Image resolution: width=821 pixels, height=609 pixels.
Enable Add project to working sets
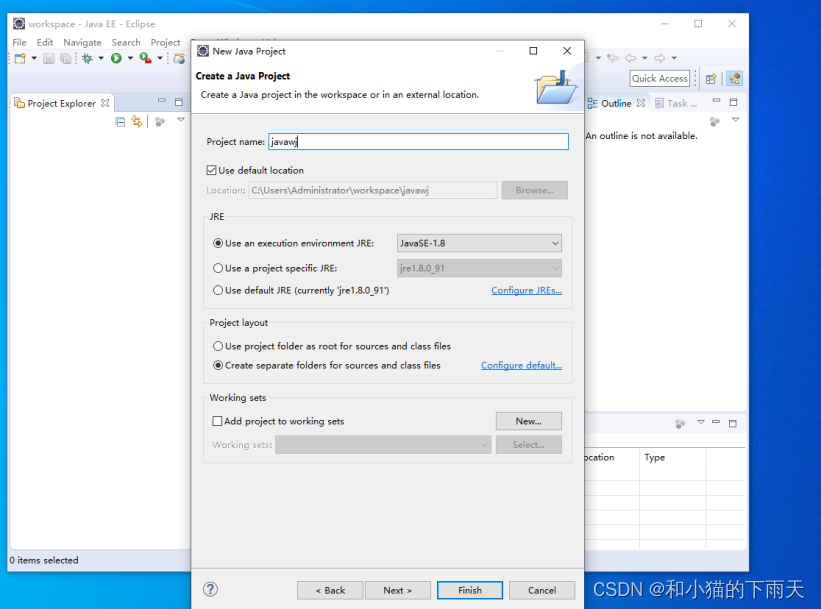pyautogui.click(x=215, y=421)
